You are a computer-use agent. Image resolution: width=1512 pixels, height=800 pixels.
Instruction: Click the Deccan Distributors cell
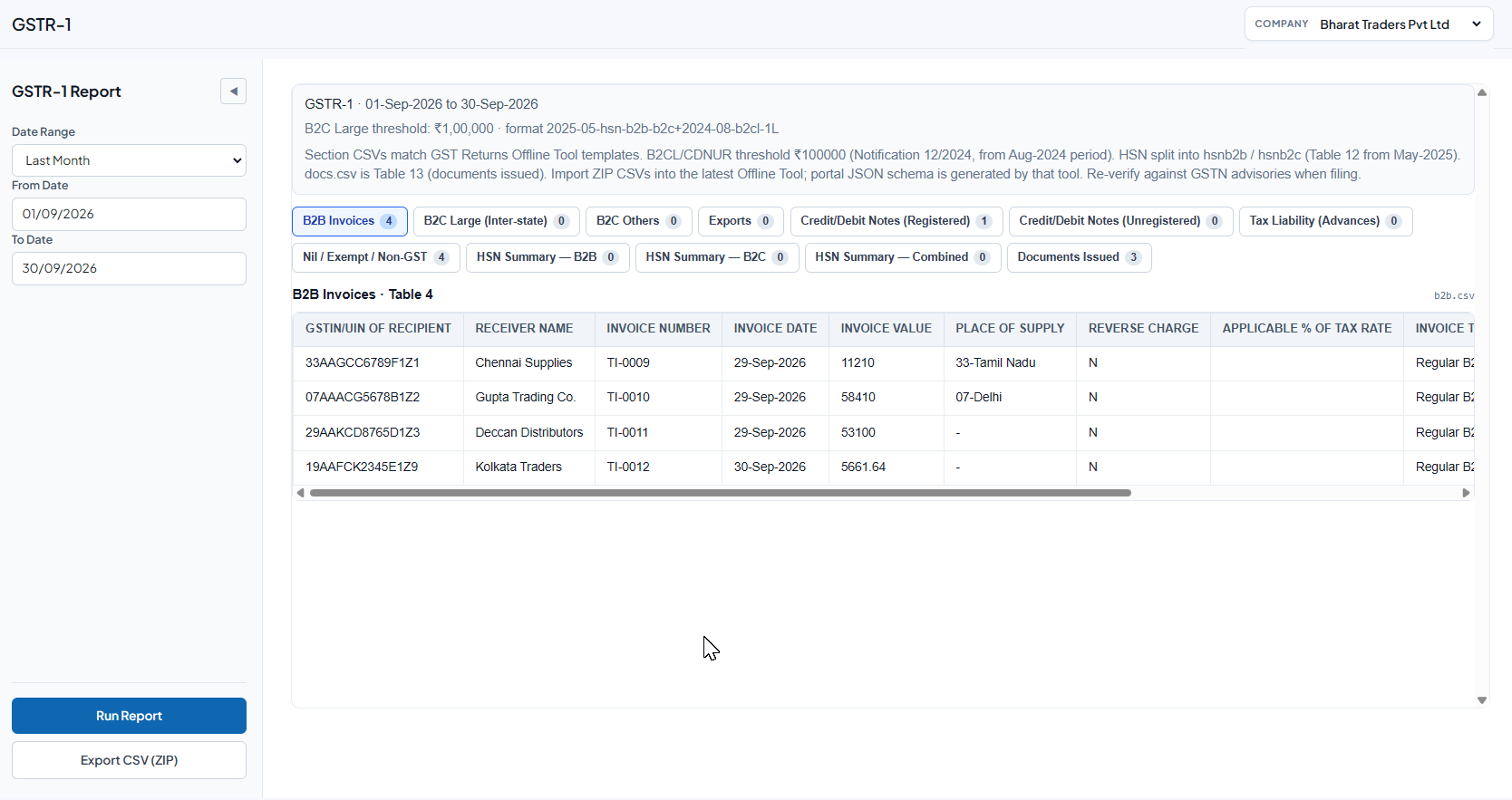coord(529,433)
